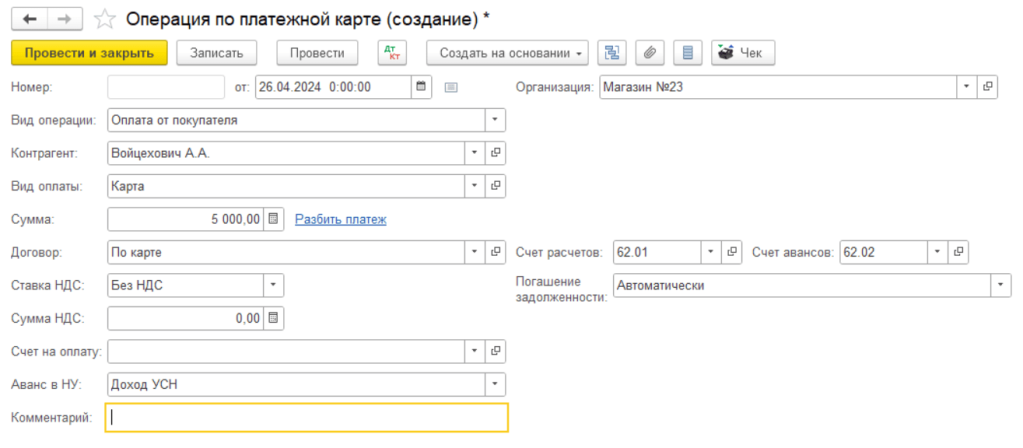1023x448 pixels.
Task: Click the Провести и закрыть button
Action: 89,53
